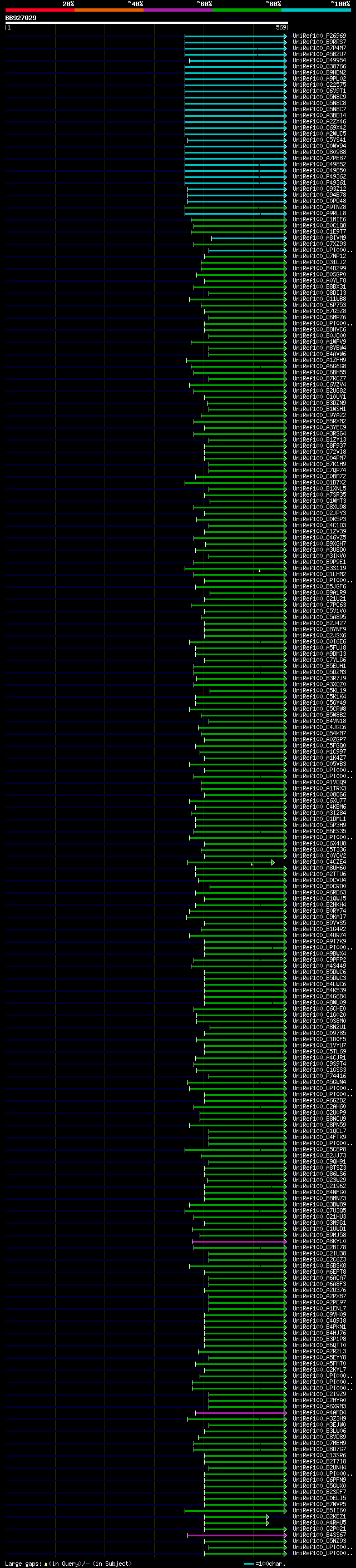Open hit UniRef100_A5B2U7
Image resolution: width=356 pixels, height=1568 pixels.
click(x=319, y=54)
